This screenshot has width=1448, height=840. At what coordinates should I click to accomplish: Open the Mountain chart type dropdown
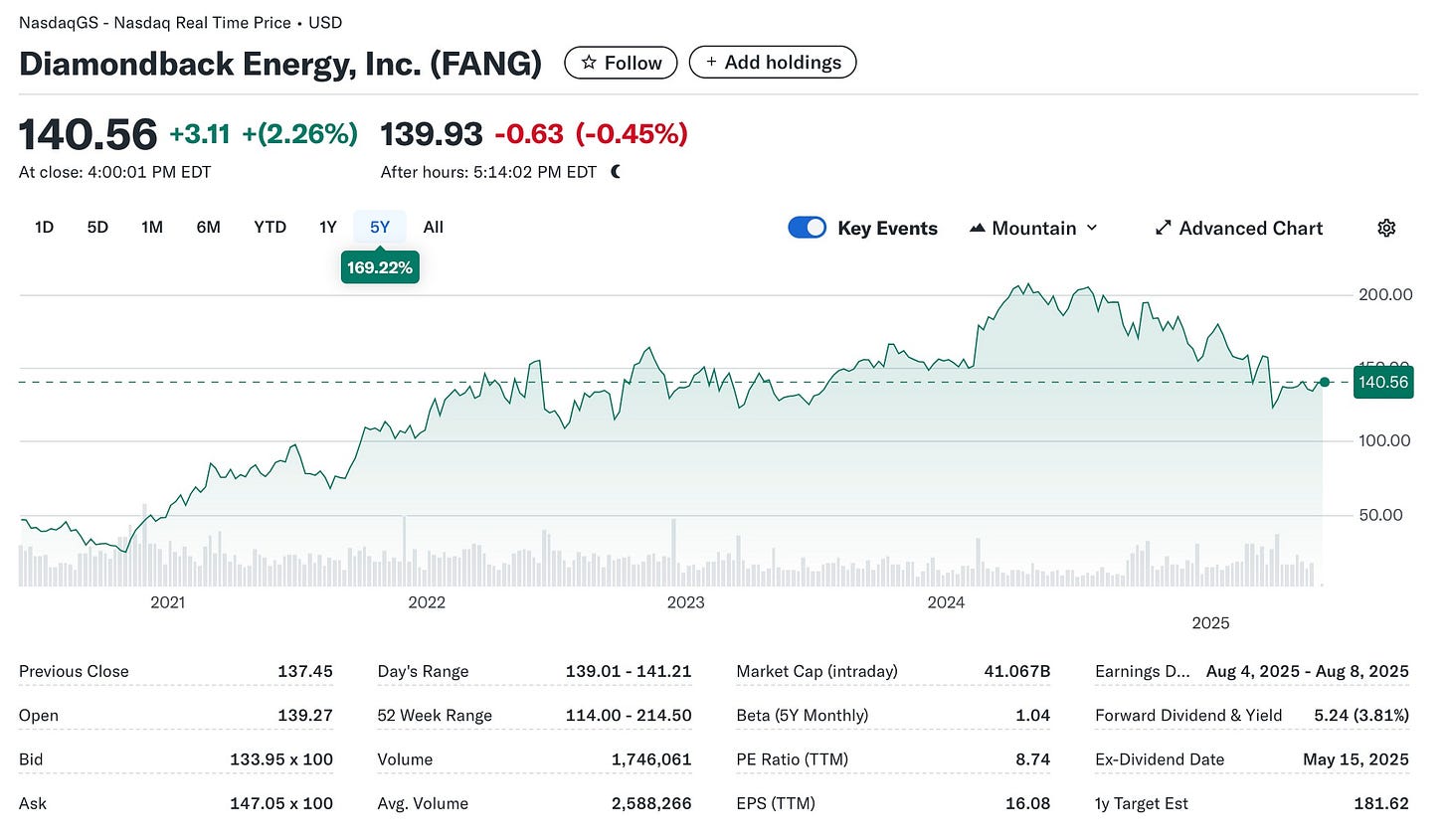pos(1033,228)
